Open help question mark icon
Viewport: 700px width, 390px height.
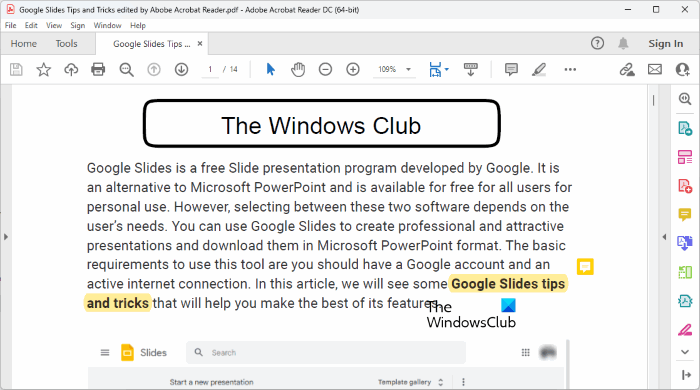pos(597,43)
